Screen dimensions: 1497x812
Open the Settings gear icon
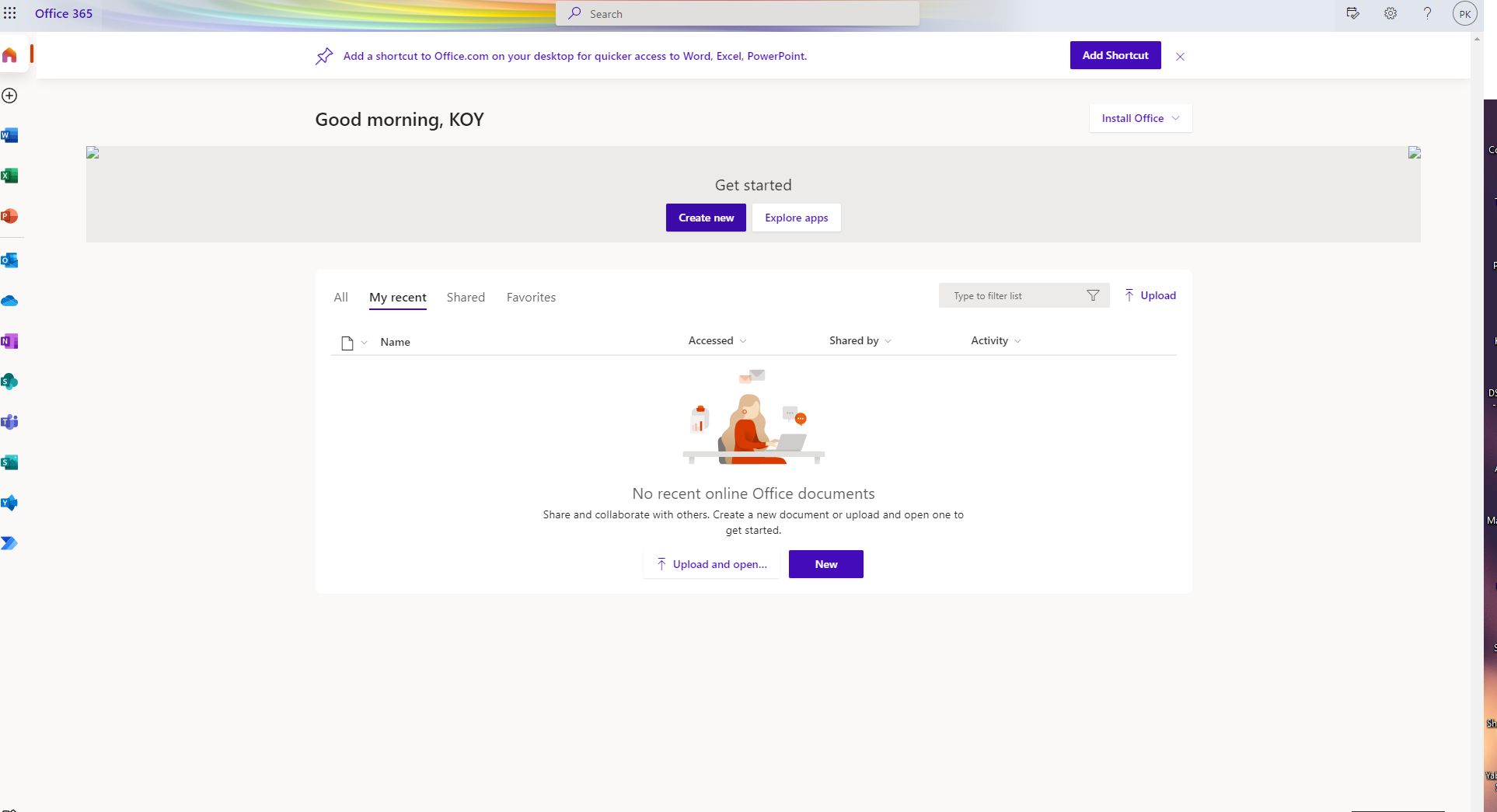pyautogui.click(x=1391, y=13)
